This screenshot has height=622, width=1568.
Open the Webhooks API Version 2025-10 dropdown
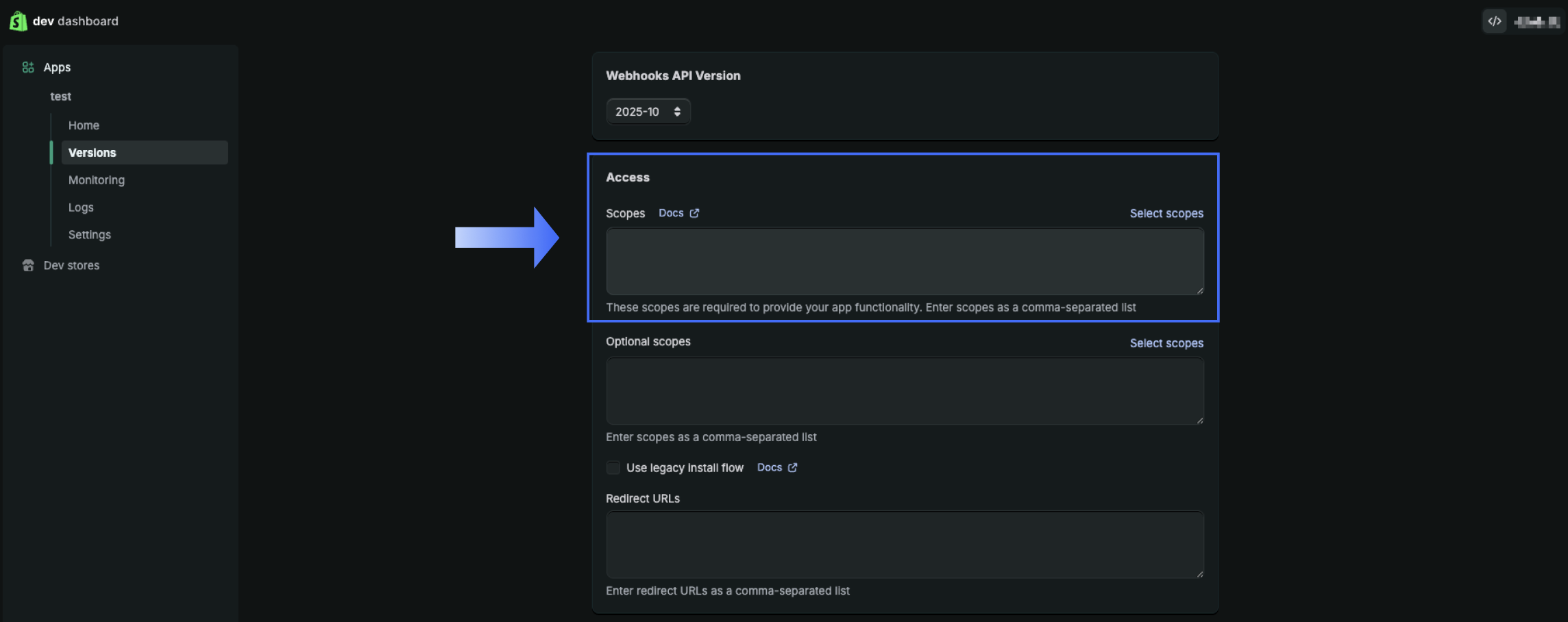(x=648, y=112)
